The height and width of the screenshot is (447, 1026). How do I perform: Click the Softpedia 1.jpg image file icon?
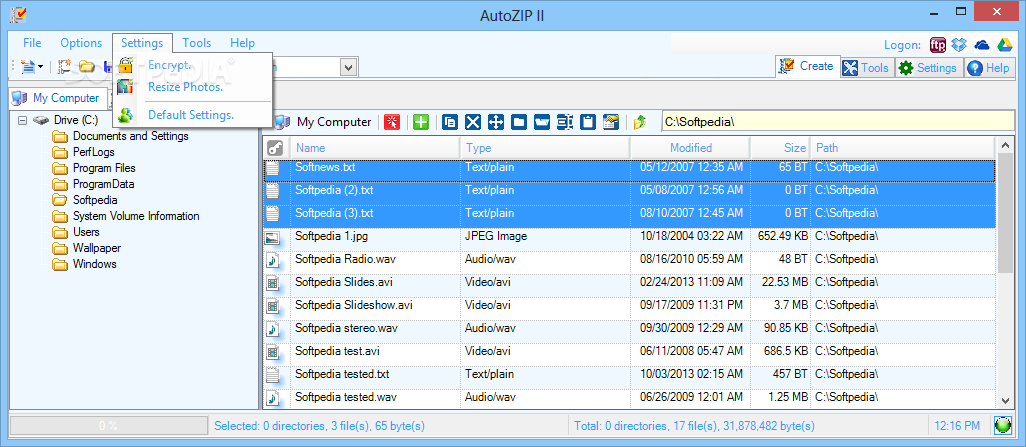pyautogui.click(x=273, y=237)
